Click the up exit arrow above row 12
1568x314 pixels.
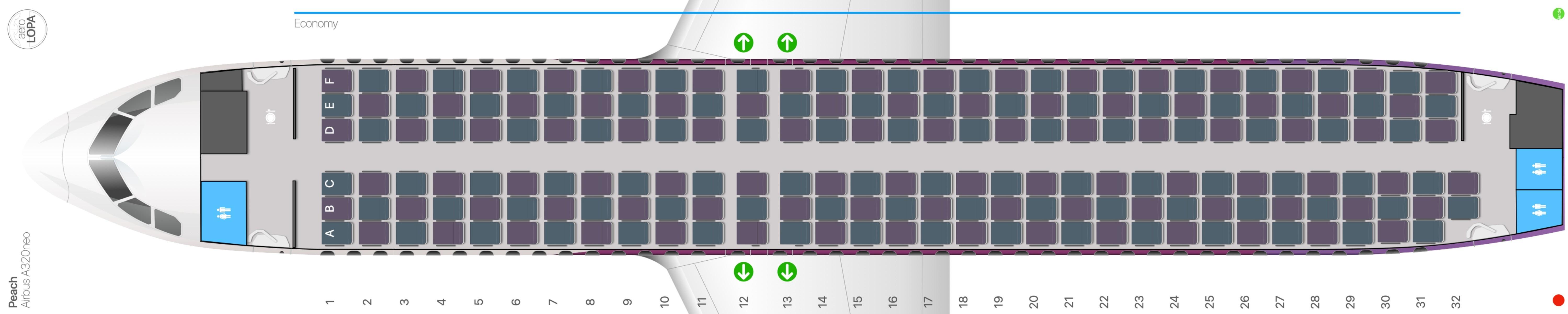coord(743,43)
